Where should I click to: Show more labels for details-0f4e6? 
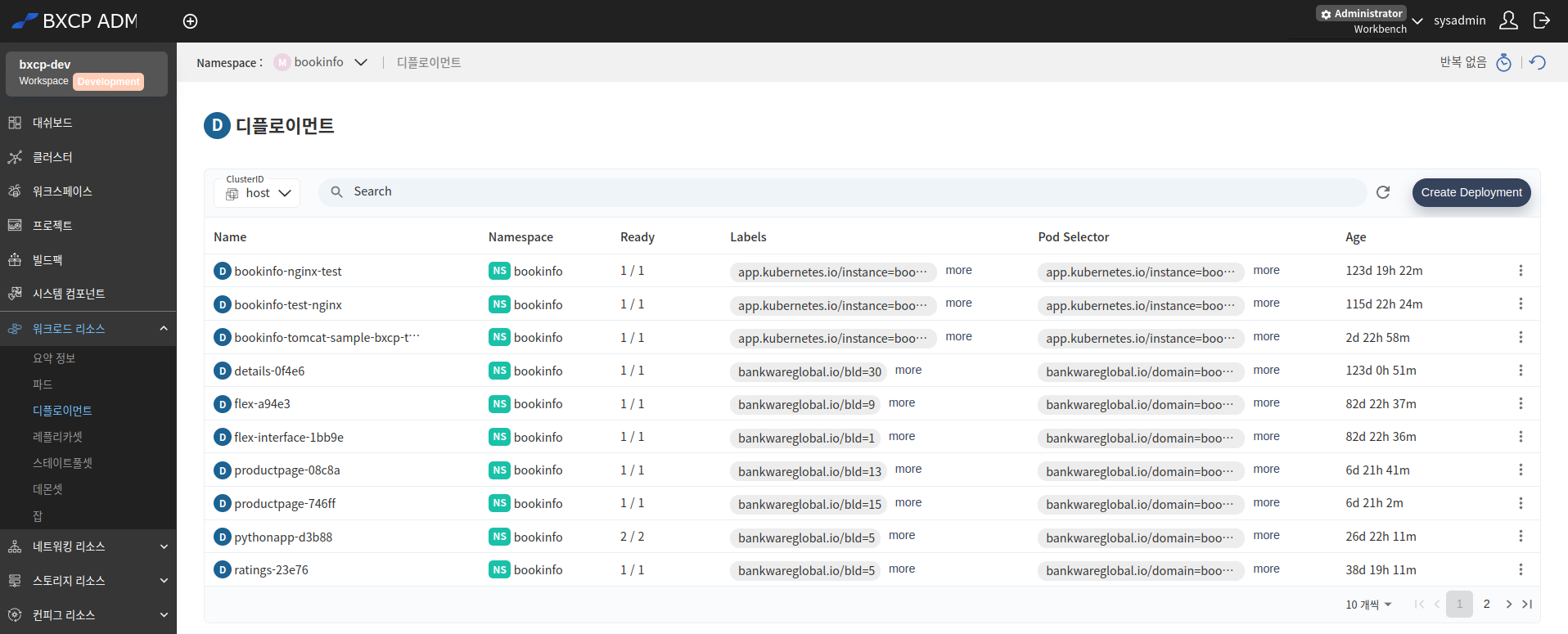click(x=908, y=371)
